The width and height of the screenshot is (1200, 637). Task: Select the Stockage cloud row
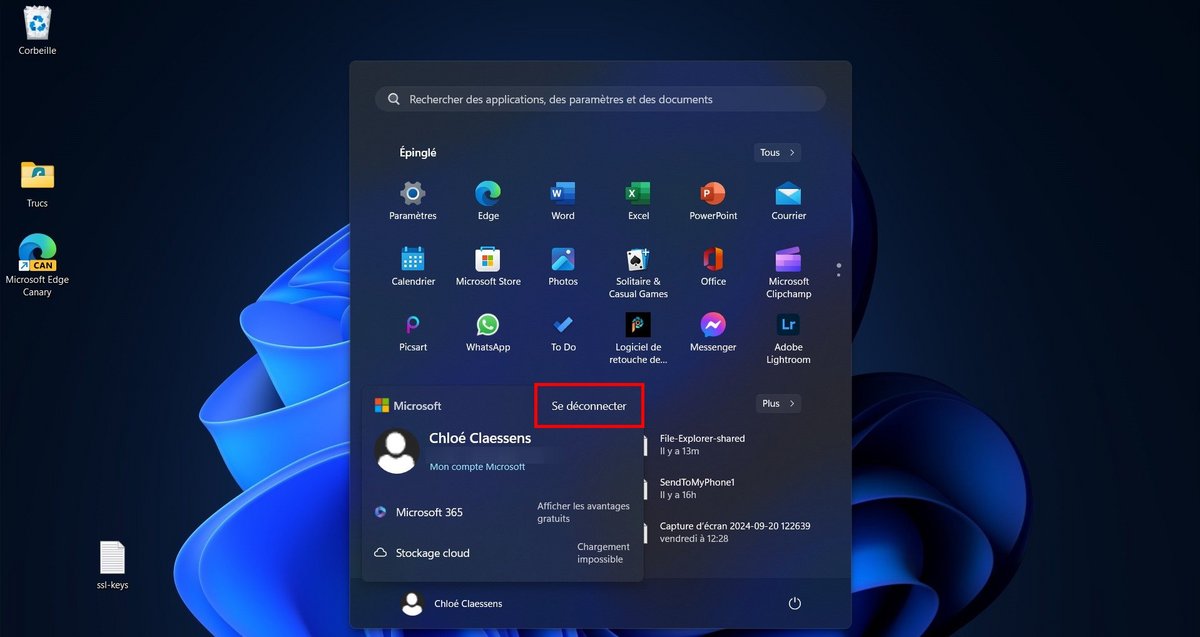pos(503,553)
